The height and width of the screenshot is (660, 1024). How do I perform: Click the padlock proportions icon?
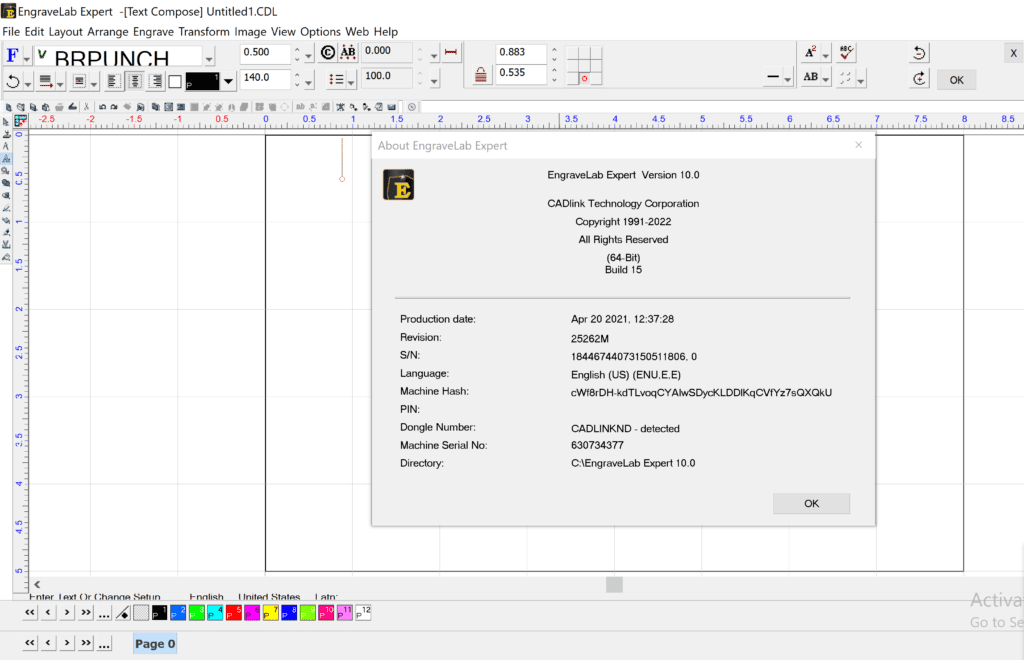(x=482, y=74)
